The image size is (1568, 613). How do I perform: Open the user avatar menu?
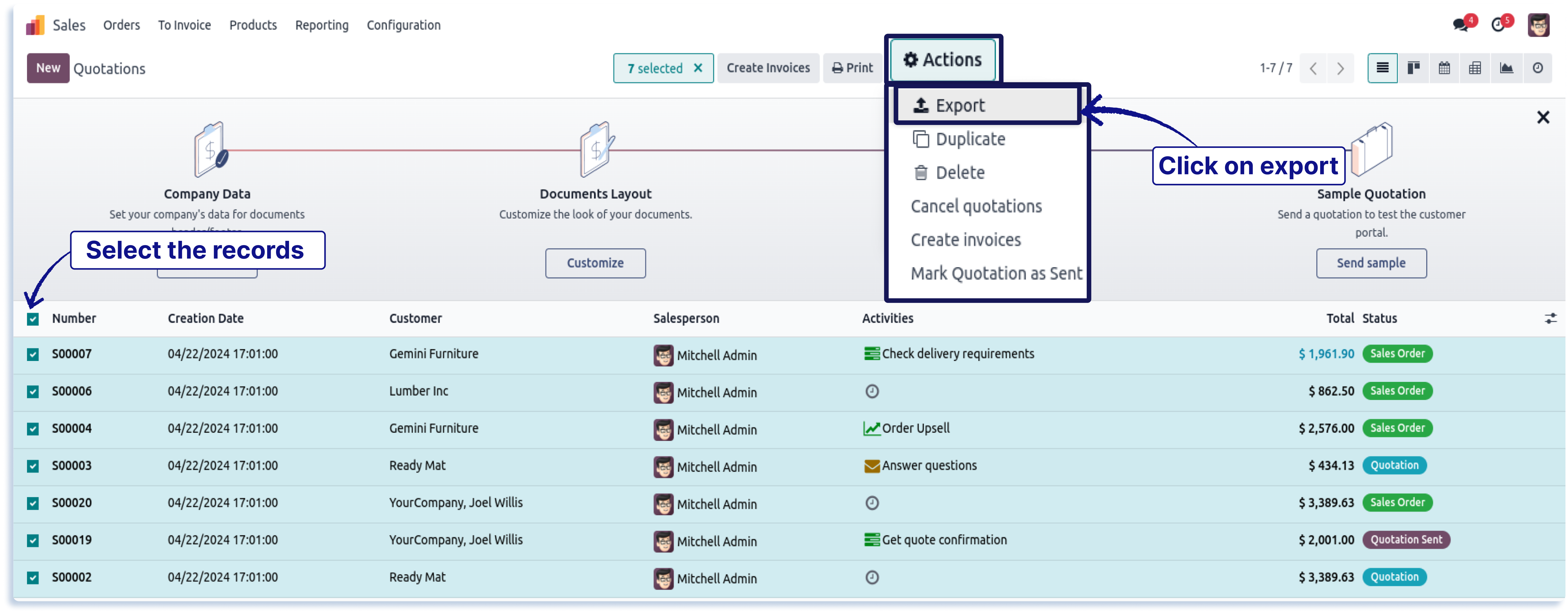tap(1538, 25)
